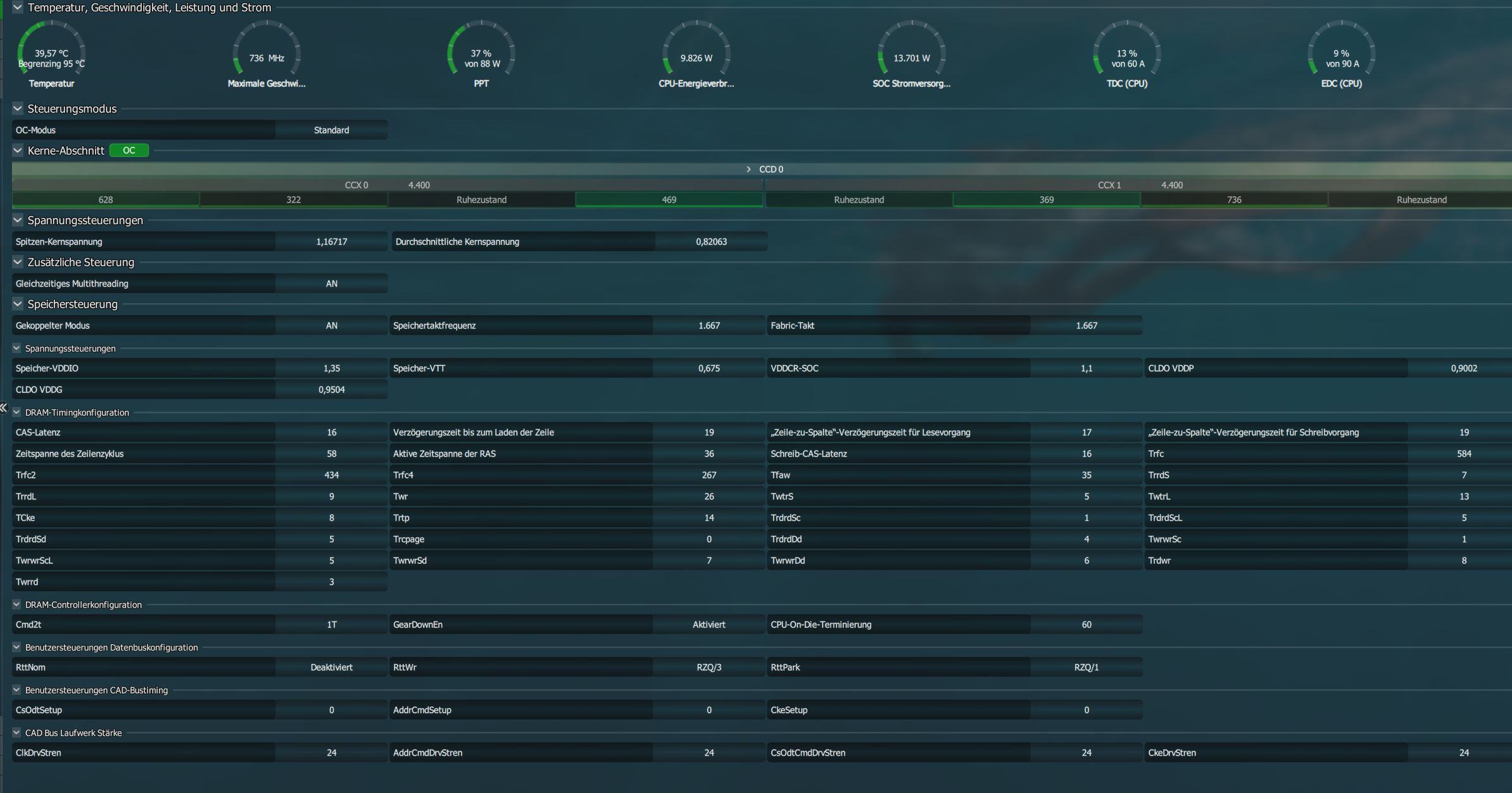The height and width of the screenshot is (793, 1512).
Task: Click the Tfaw value 35
Action: click(x=1087, y=475)
